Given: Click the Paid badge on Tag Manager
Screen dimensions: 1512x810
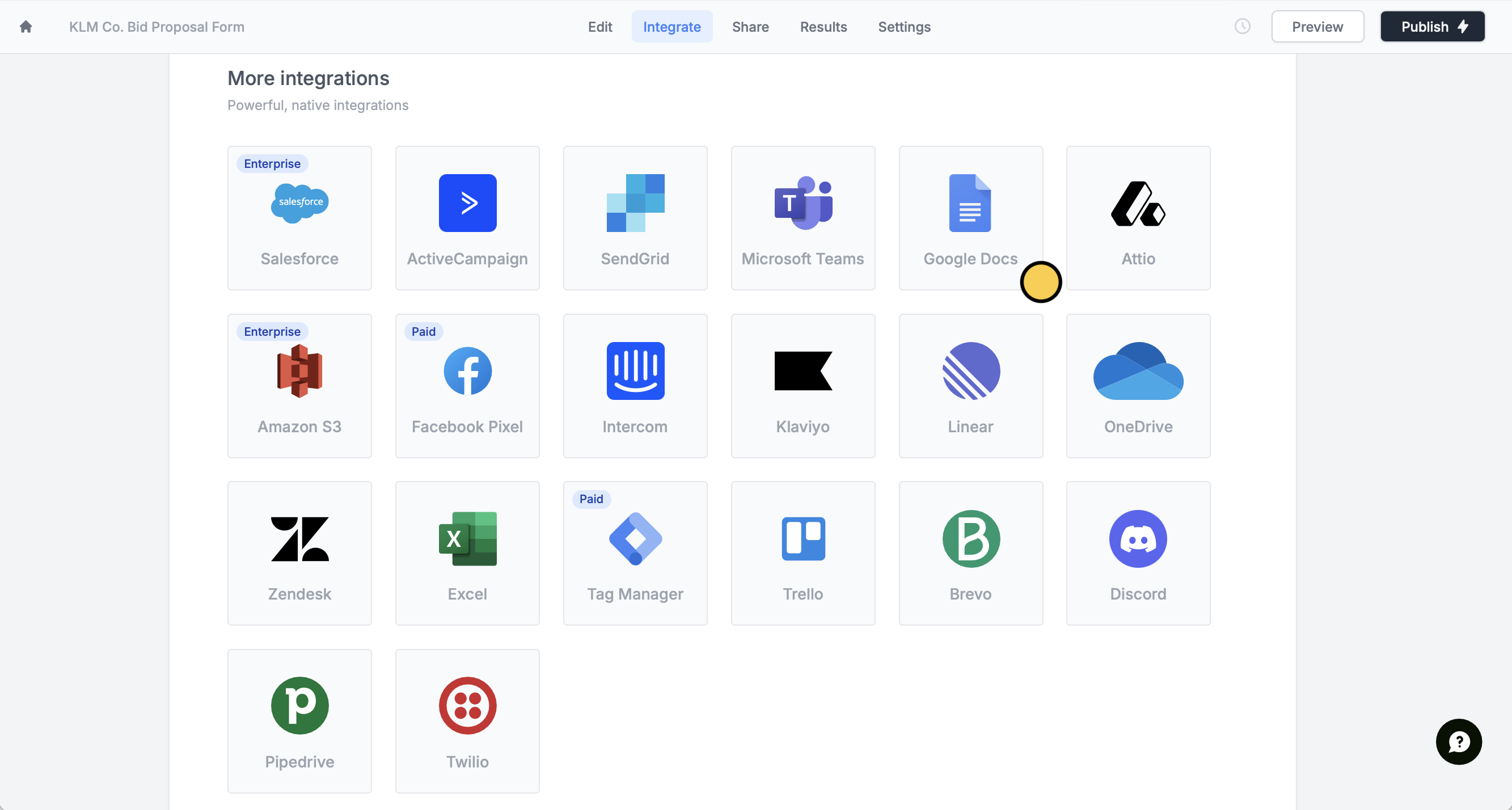Looking at the screenshot, I should pyautogui.click(x=591, y=499).
